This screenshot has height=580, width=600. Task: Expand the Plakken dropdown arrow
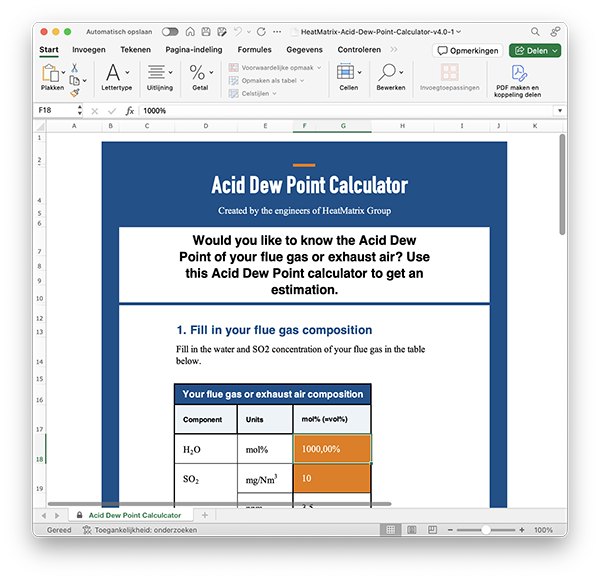pos(64,72)
